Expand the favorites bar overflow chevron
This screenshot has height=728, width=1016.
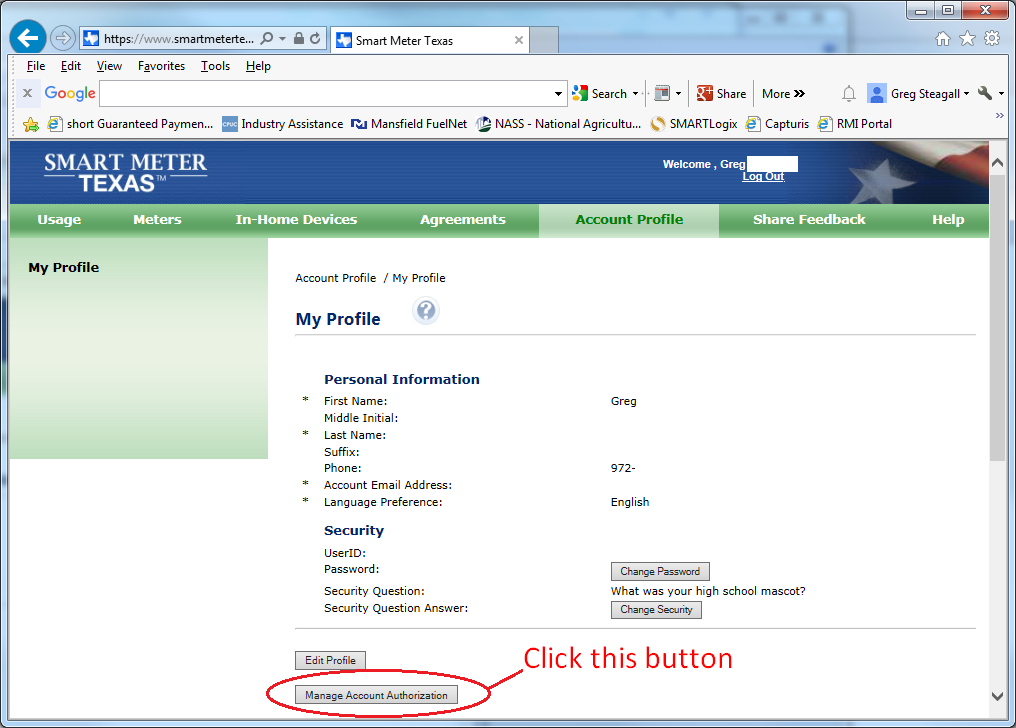(1000, 115)
